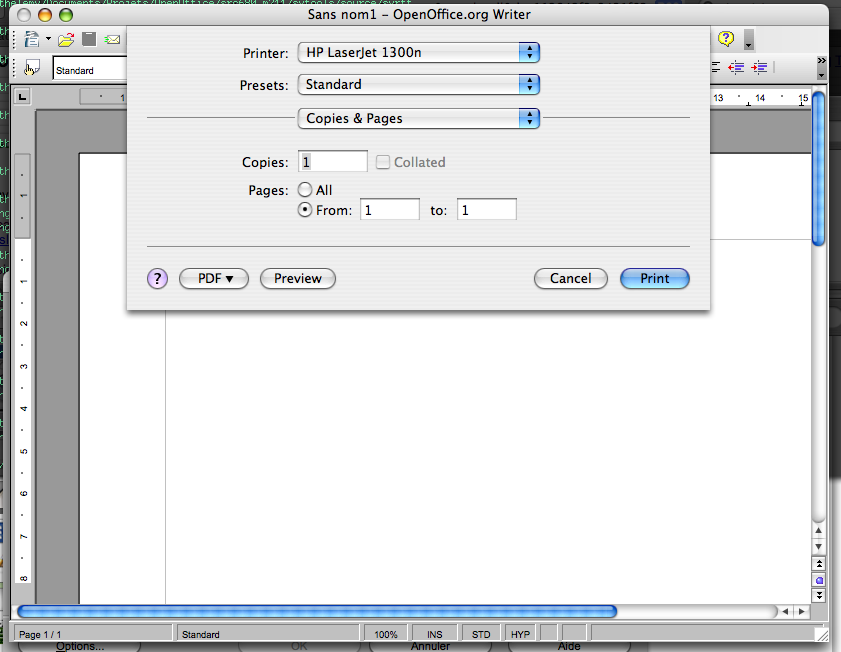Open the standard toolbar options arrow
The height and width of the screenshot is (652, 841).
(x=749, y=40)
